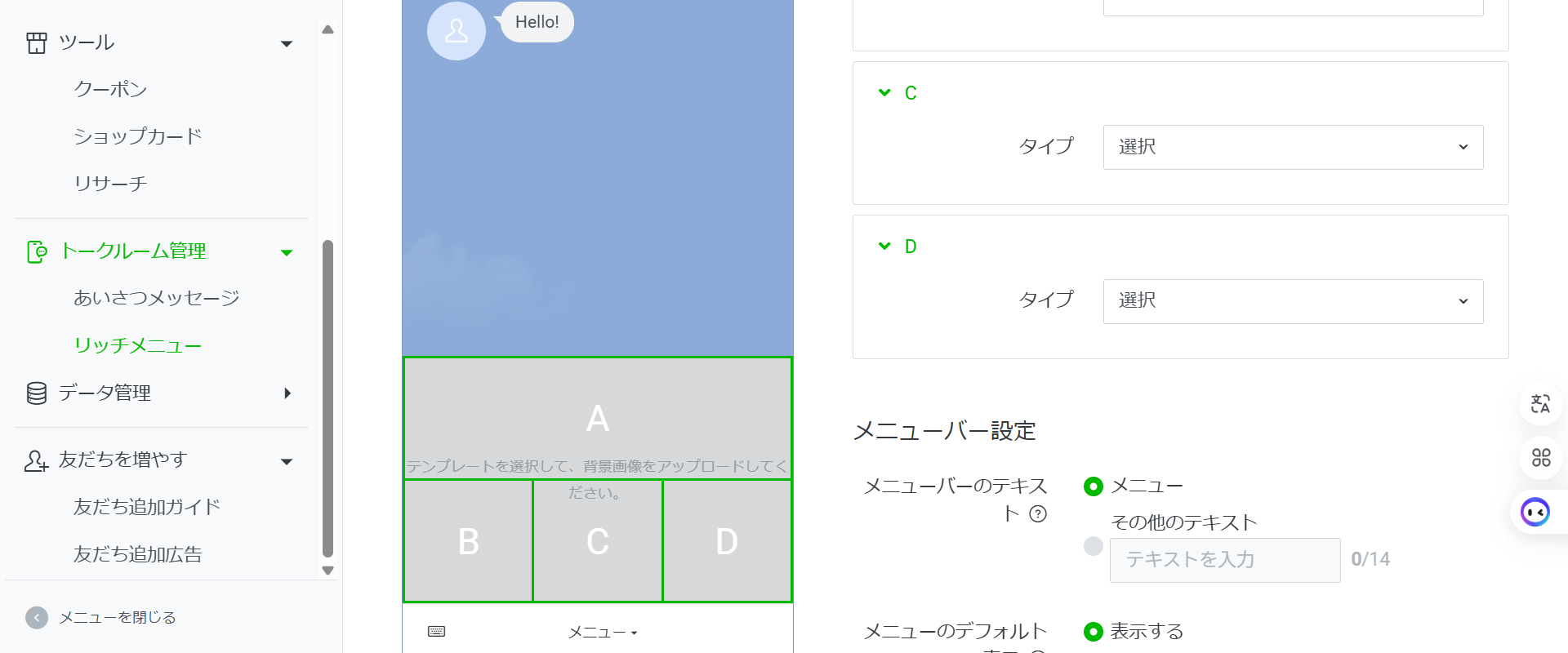Click the user avatar in chat preview
1568x653 pixels.
[457, 31]
